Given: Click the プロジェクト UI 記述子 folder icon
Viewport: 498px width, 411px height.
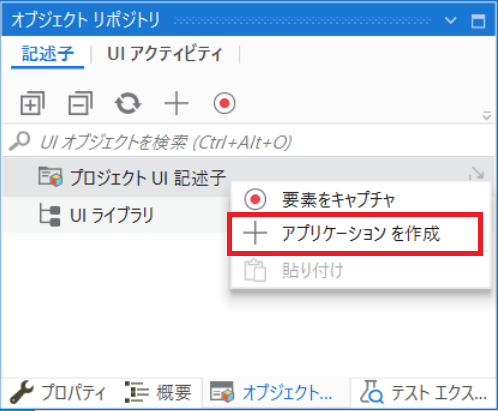Looking at the screenshot, I should pyautogui.click(x=50, y=177).
